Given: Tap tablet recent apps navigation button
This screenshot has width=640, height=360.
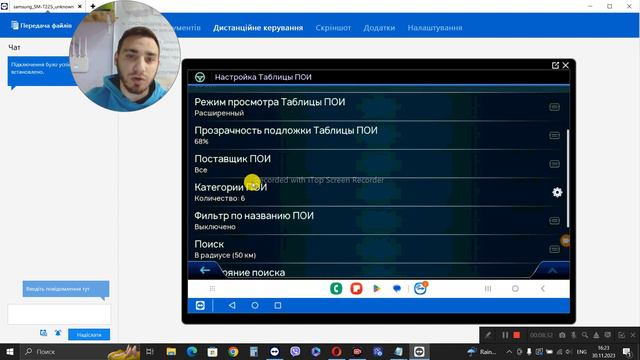Looking at the screenshot, I should [488, 289].
